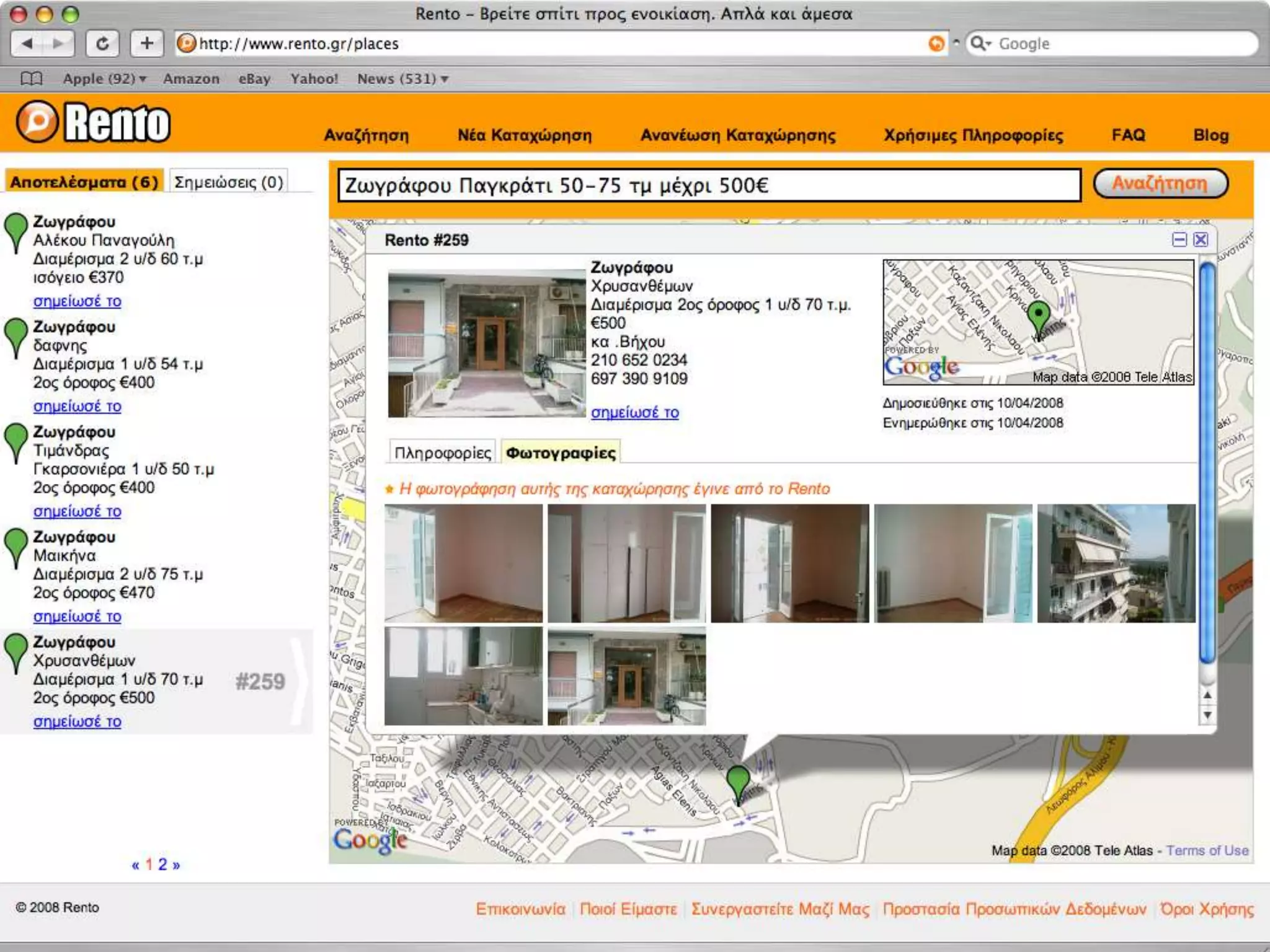Click the orange RSS icon in address bar
This screenshot has height=952, width=1270.
coord(936,43)
